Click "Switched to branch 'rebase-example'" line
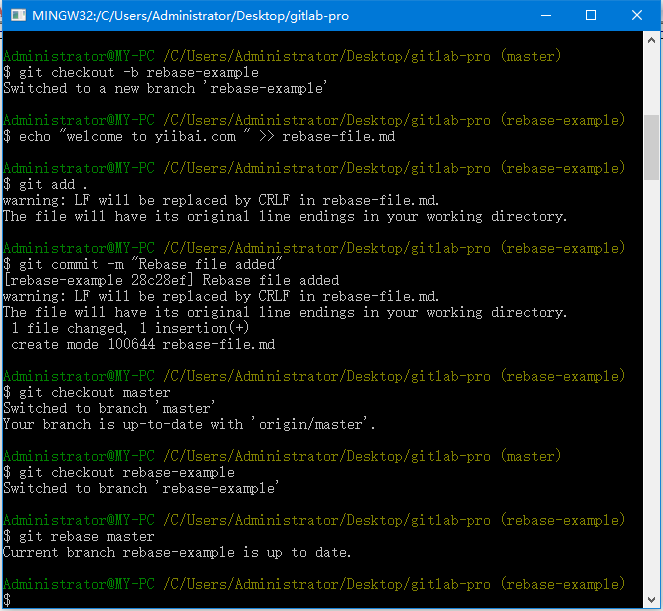Screen dimensions: 663x611 point(141,488)
